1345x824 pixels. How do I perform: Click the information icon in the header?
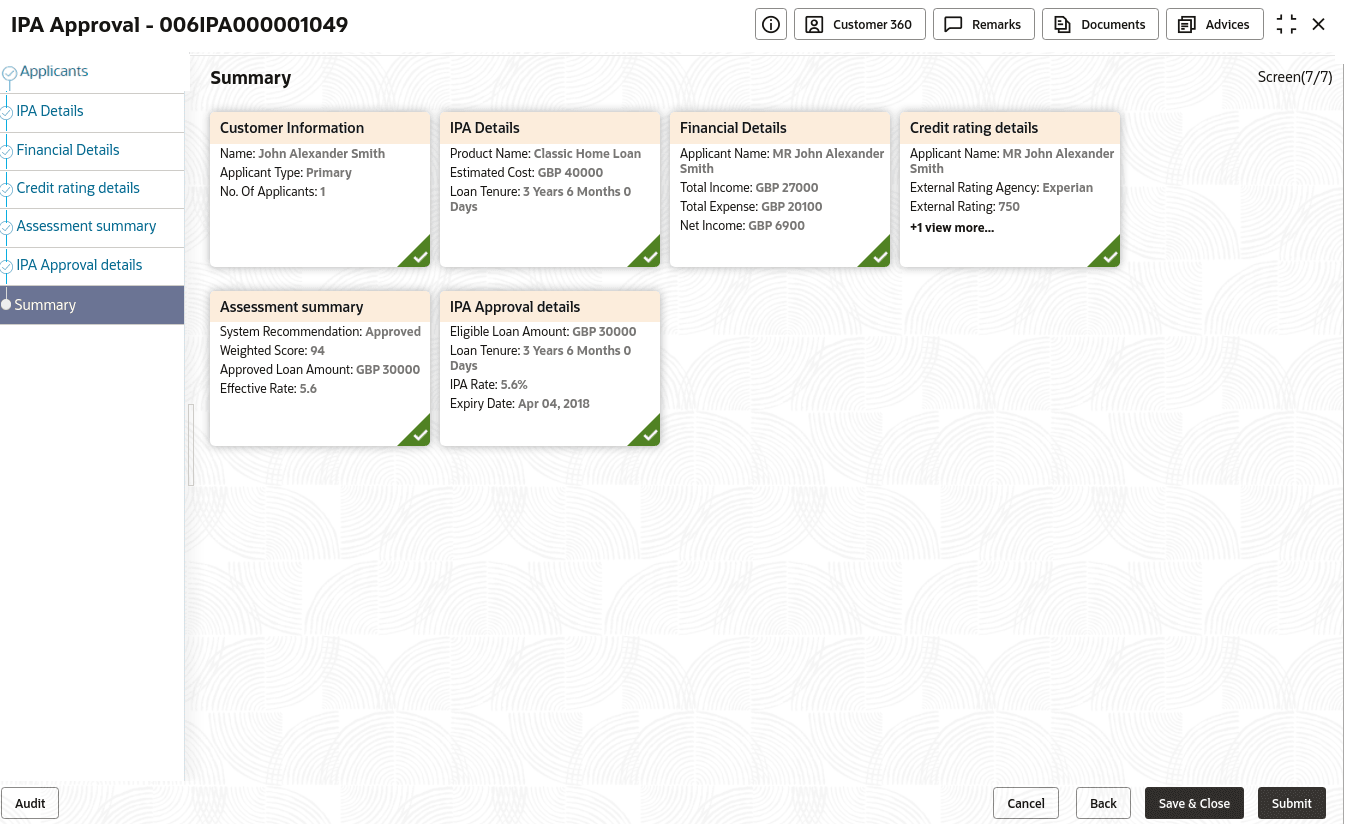pyautogui.click(x=770, y=25)
